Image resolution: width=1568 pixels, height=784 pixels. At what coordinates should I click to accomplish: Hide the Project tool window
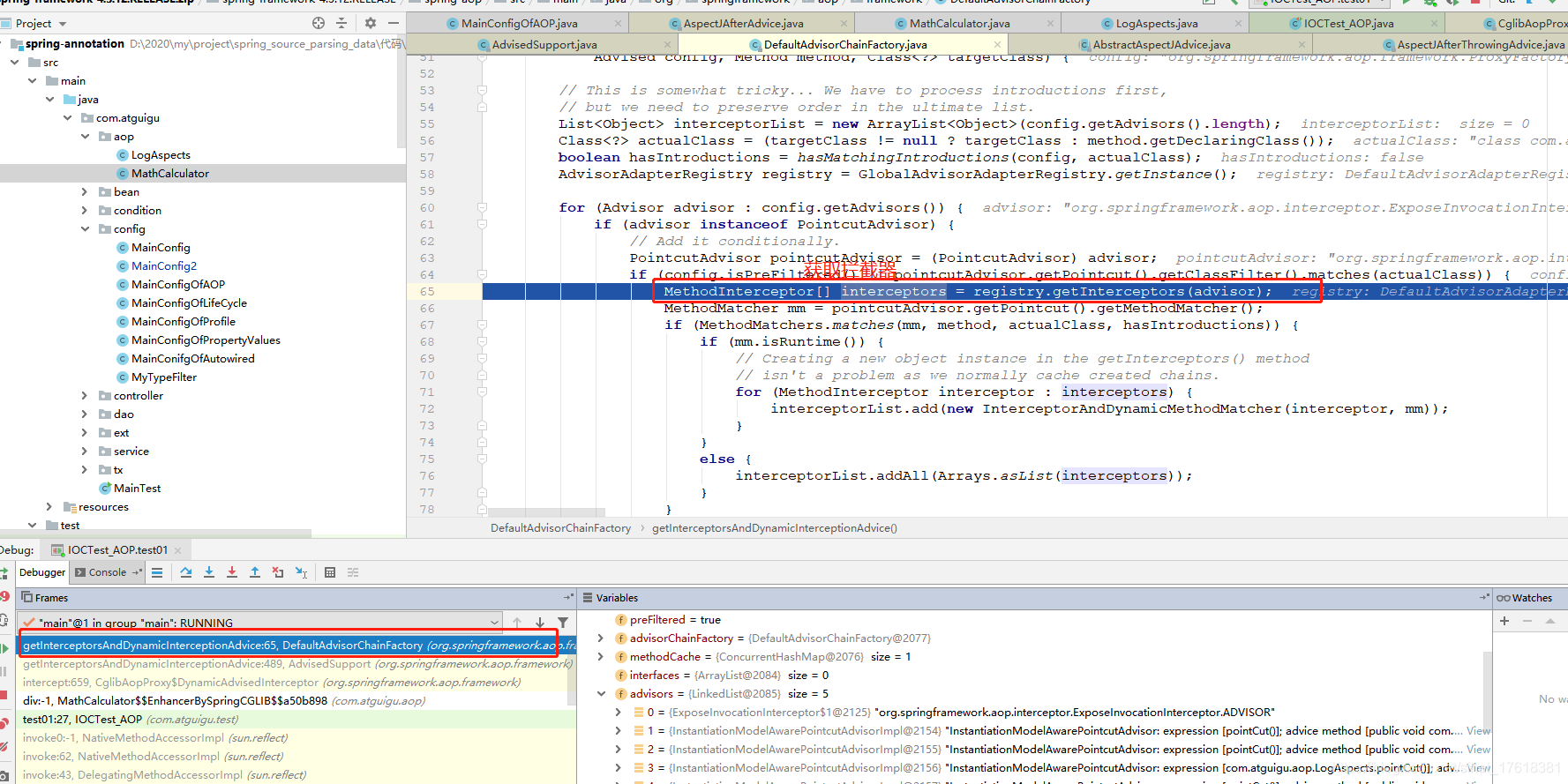[x=394, y=23]
